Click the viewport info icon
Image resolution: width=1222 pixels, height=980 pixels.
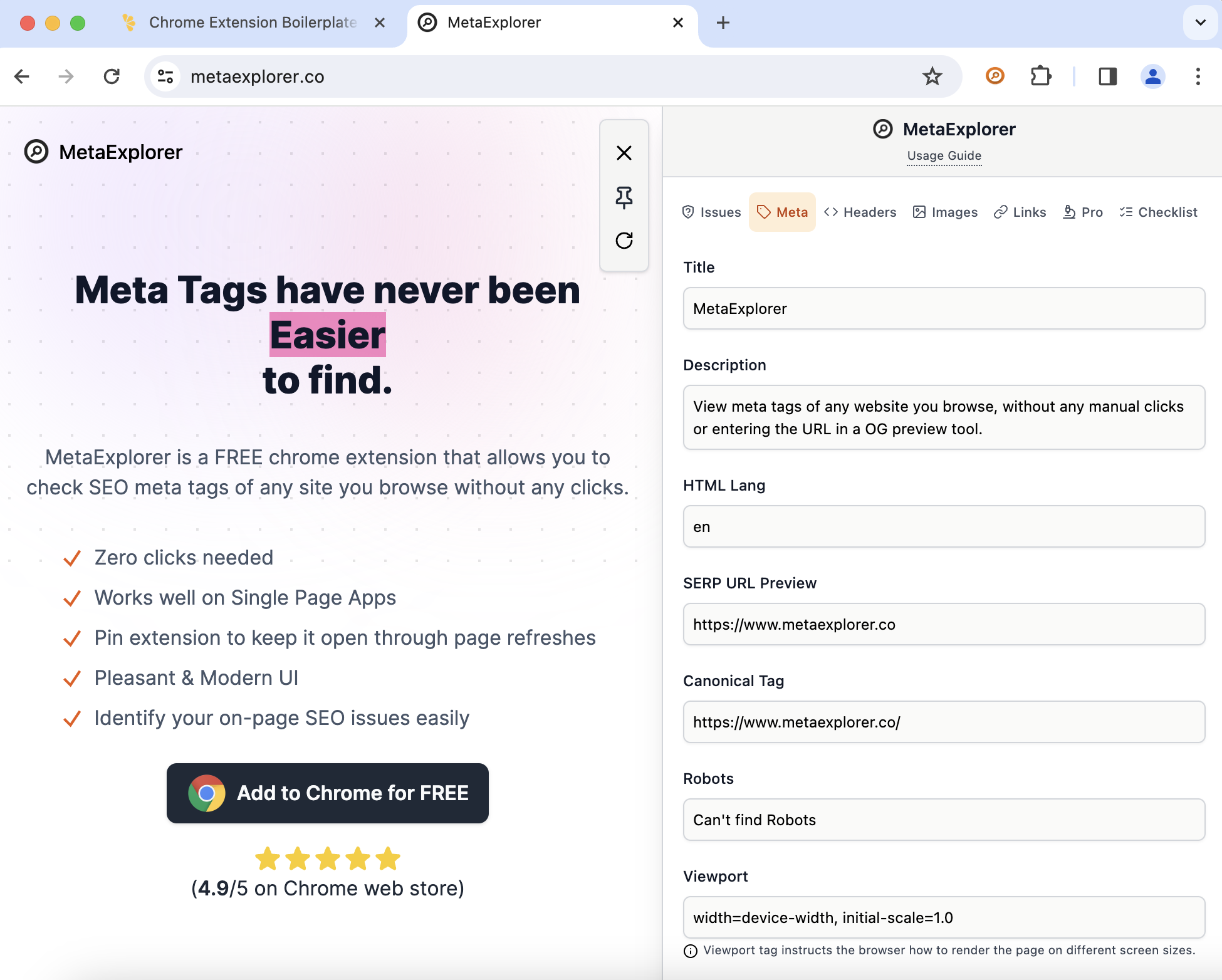click(x=691, y=951)
